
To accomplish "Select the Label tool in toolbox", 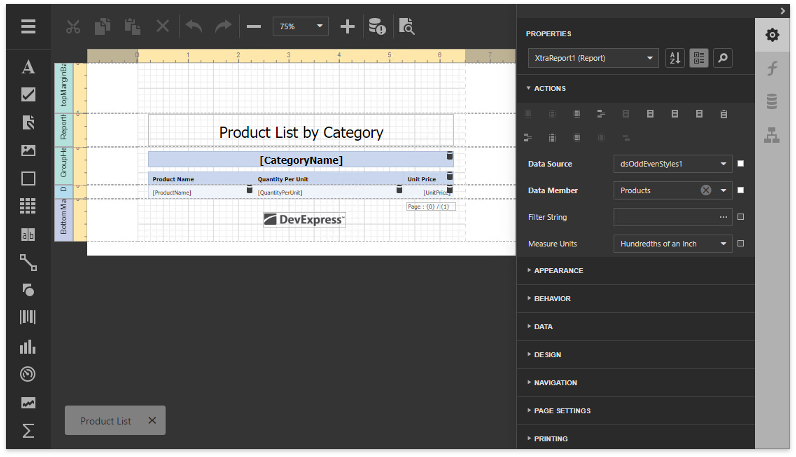I will tap(28, 67).
